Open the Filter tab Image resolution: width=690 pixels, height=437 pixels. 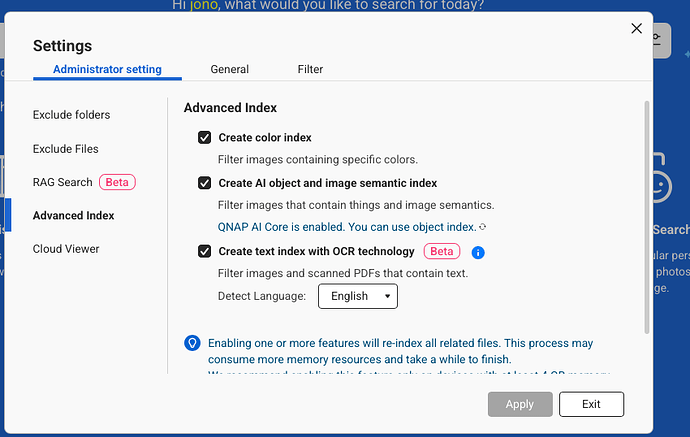310,69
